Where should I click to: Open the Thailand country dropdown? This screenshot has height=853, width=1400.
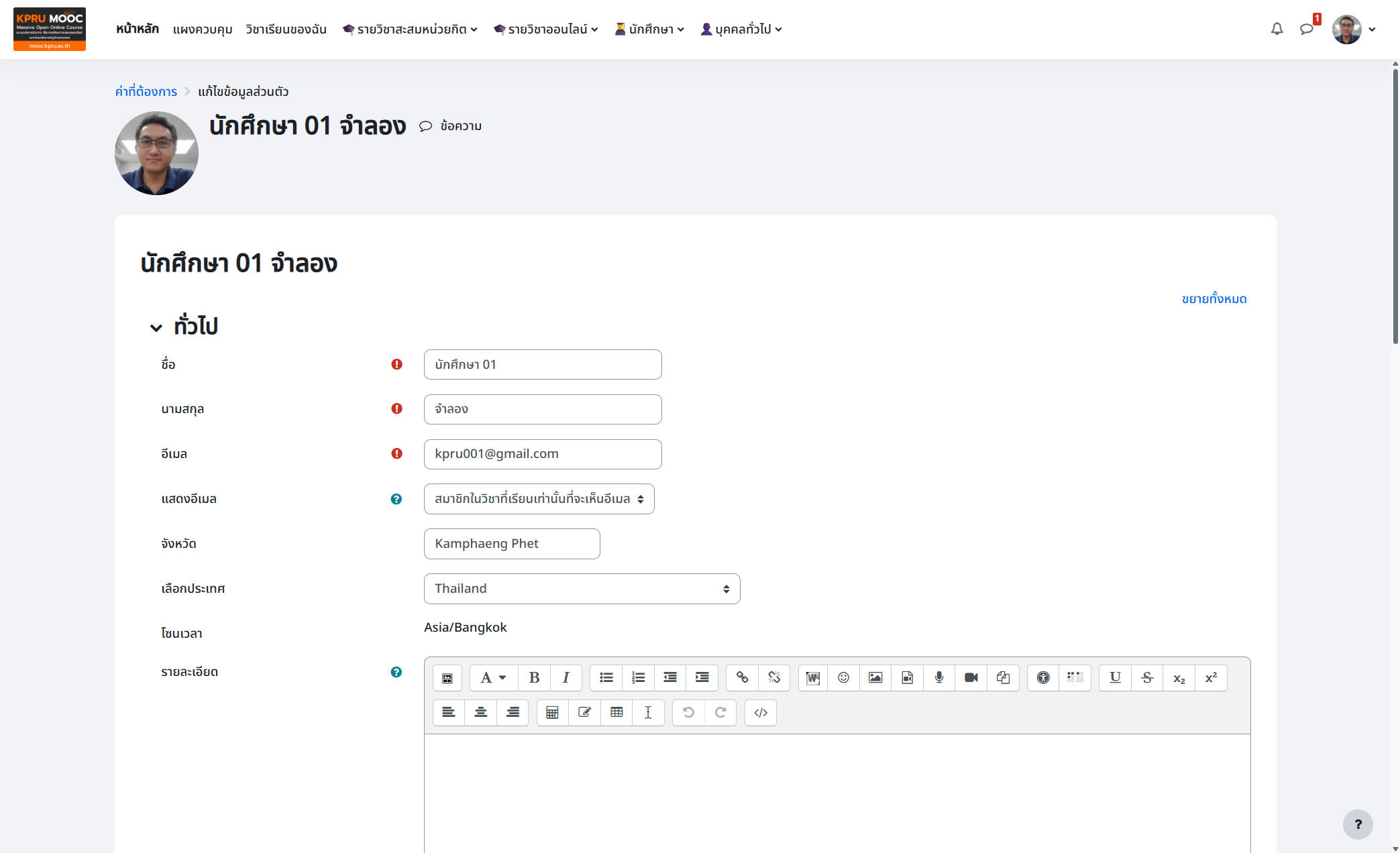click(582, 589)
